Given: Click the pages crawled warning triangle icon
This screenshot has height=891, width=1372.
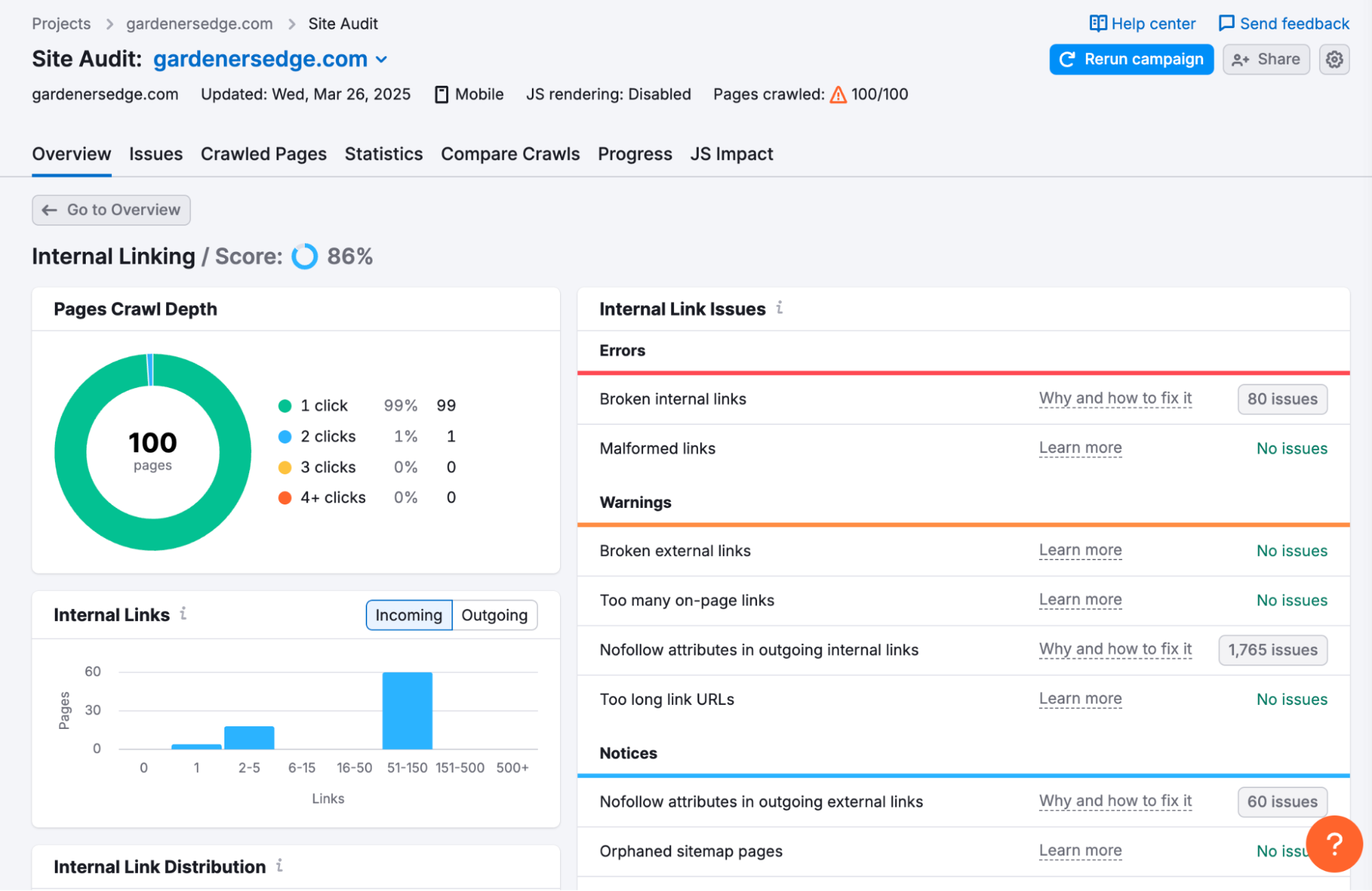Looking at the screenshot, I should coord(838,95).
